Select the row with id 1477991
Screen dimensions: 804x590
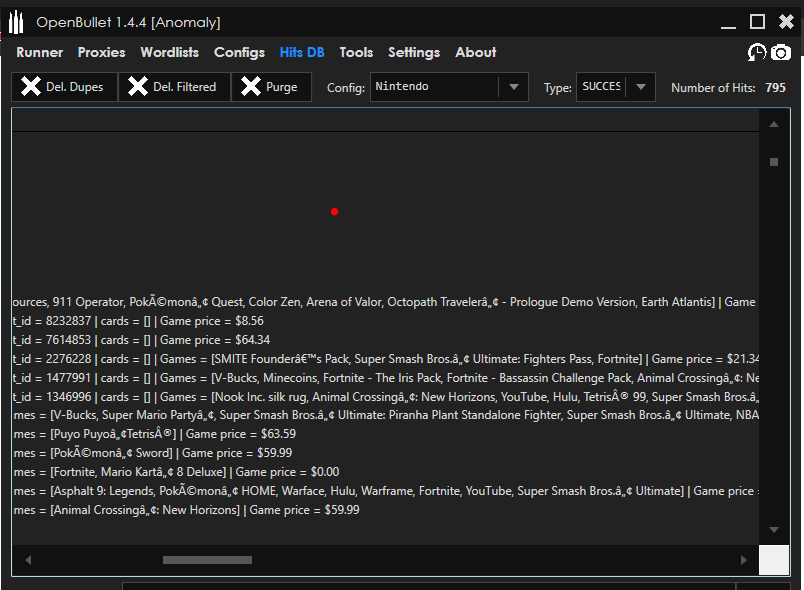[386, 378]
